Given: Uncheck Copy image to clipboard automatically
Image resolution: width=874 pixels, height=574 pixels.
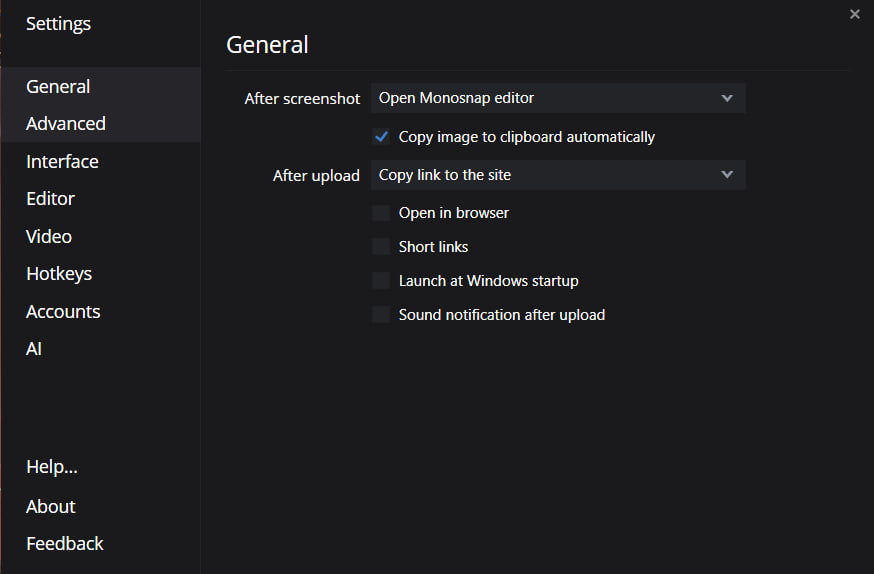Looking at the screenshot, I should 381,137.
